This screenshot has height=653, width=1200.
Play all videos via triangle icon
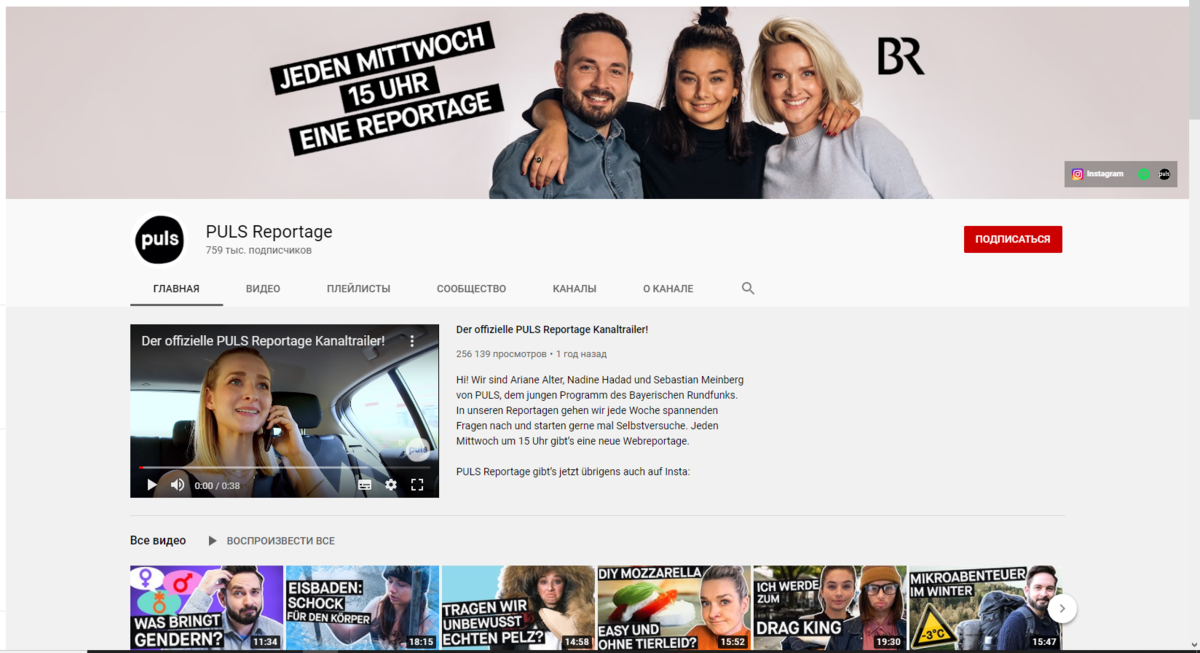coord(212,541)
